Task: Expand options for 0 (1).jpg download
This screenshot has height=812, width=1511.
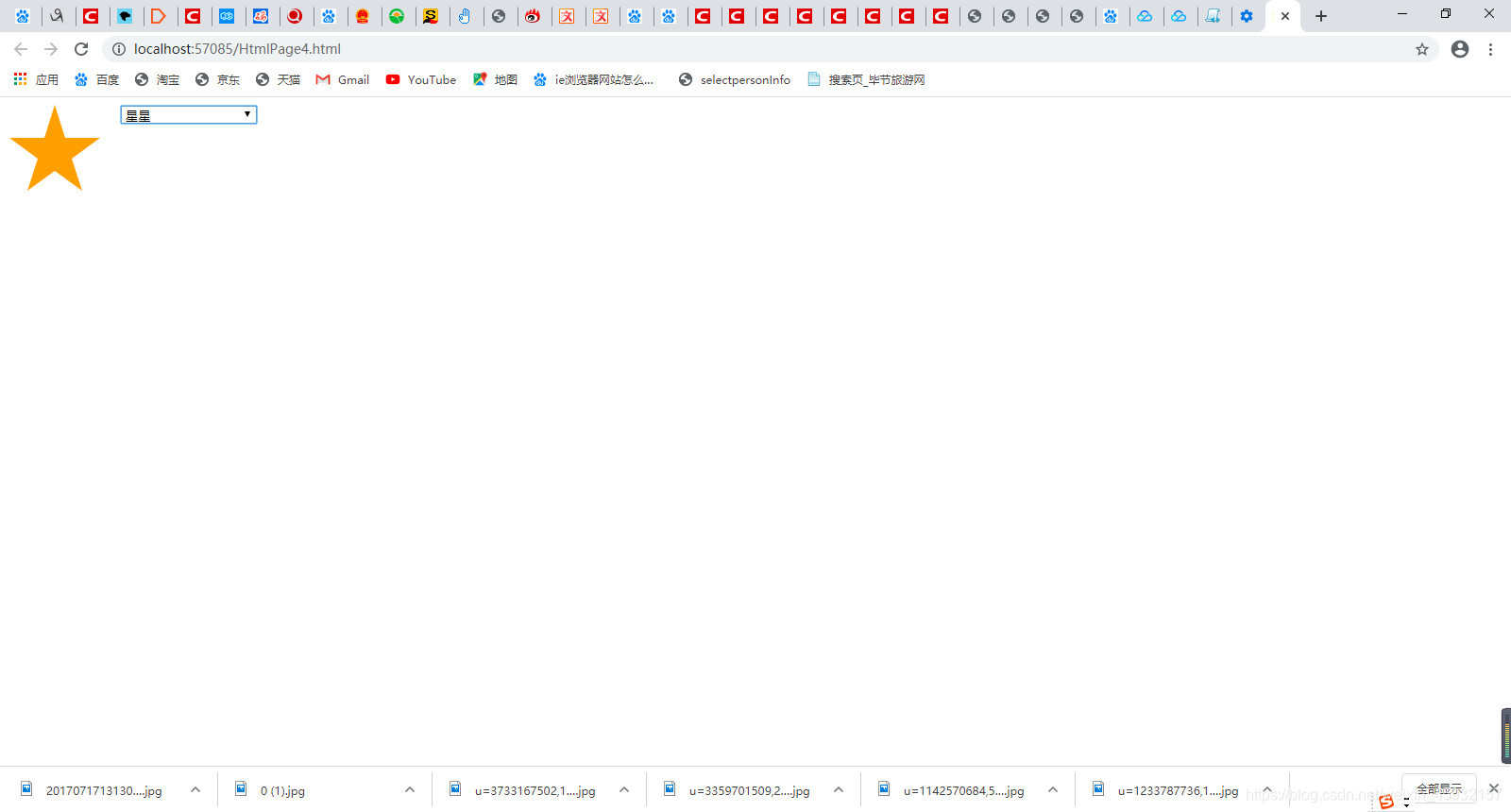Action: pos(410,790)
